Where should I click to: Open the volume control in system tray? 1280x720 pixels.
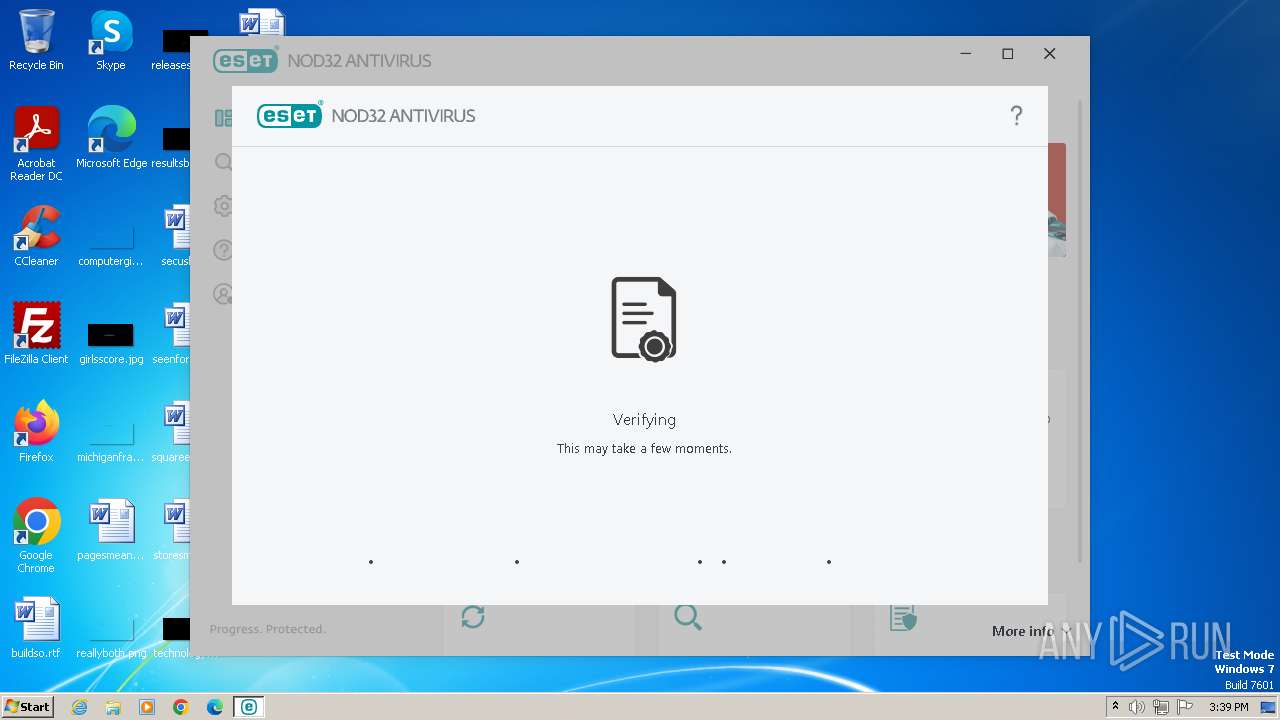click(x=1137, y=707)
